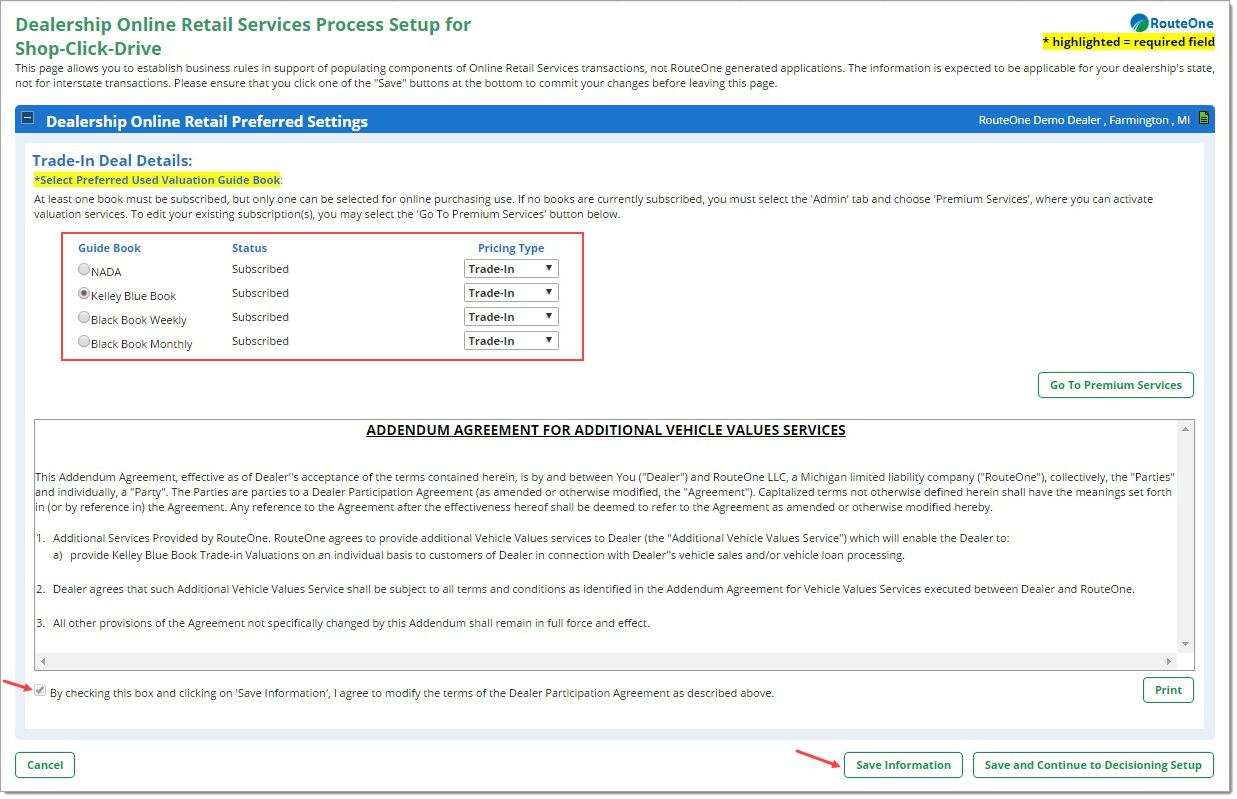Click the agreement horizontal scrollbar left arrow
Viewport: 1237px width, 799px height.
tap(42, 661)
